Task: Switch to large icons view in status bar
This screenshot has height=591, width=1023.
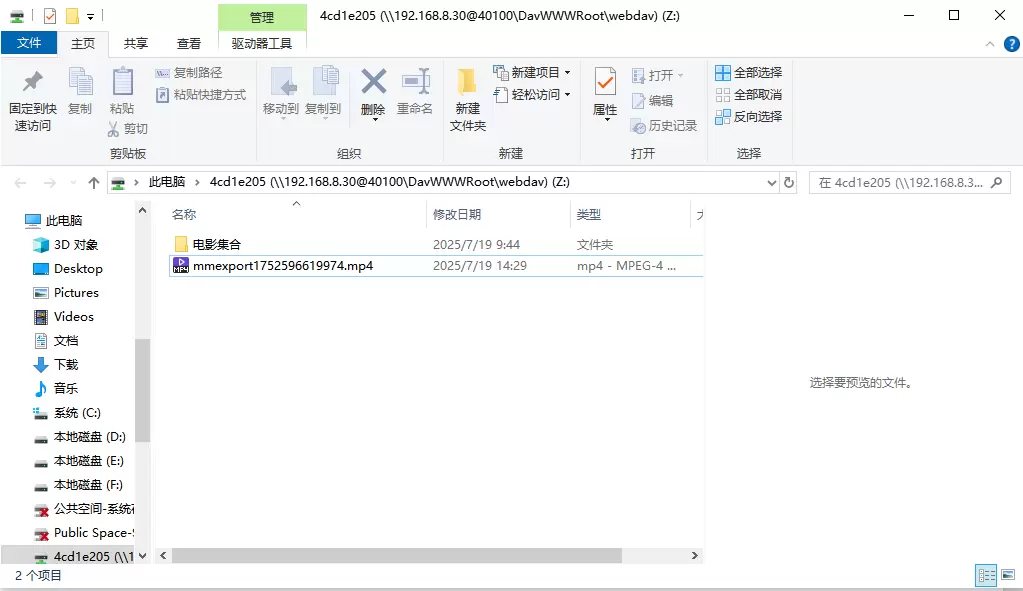Action: pyautogui.click(x=1008, y=575)
